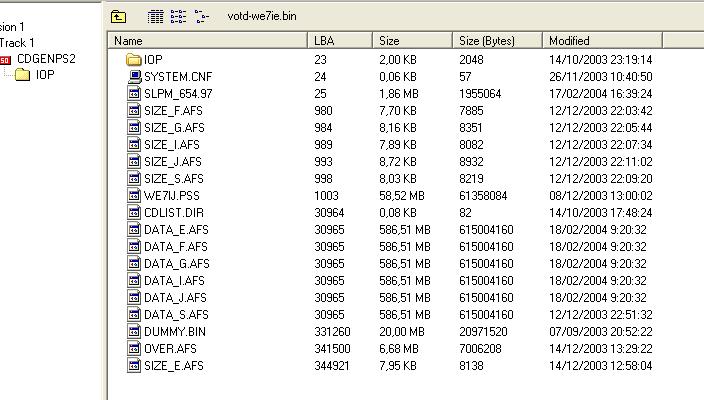Click LBA value 341500
The height and width of the screenshot is (400, 704).
[x=332, y=348]
